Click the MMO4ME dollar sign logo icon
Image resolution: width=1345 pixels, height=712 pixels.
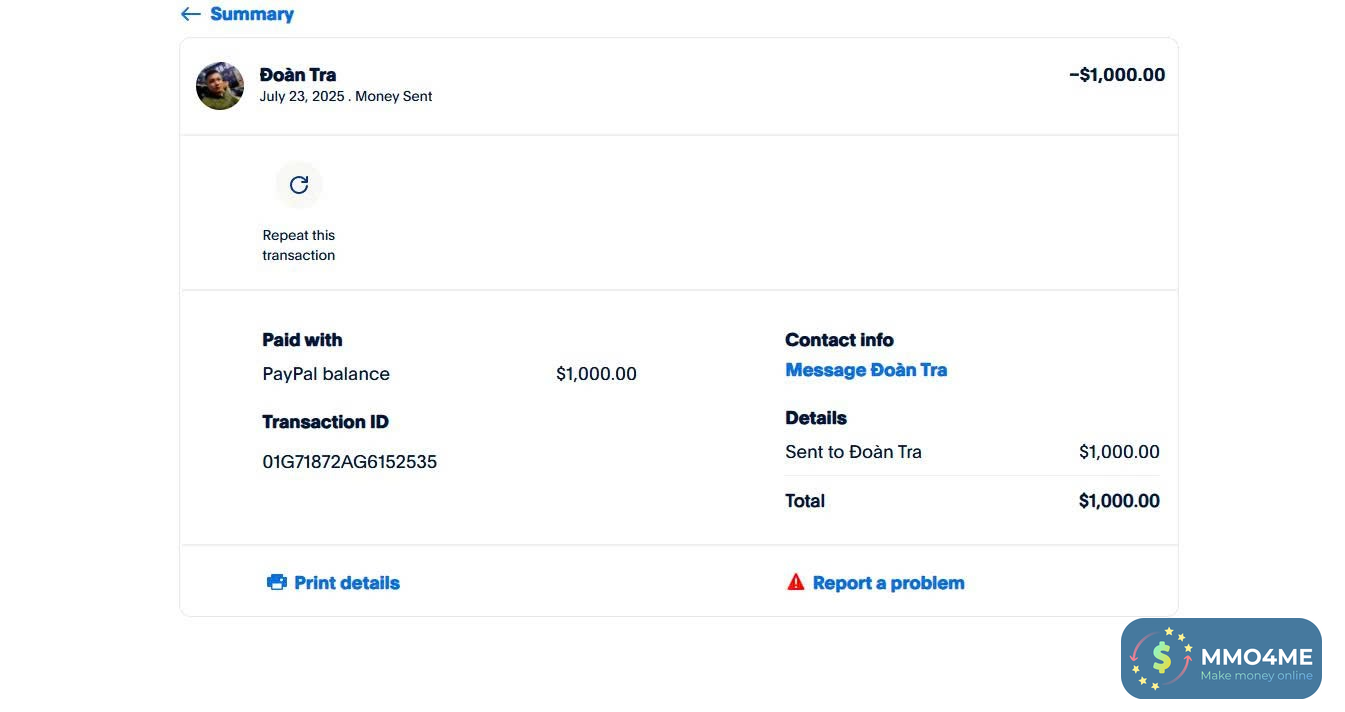[1161, 658]
